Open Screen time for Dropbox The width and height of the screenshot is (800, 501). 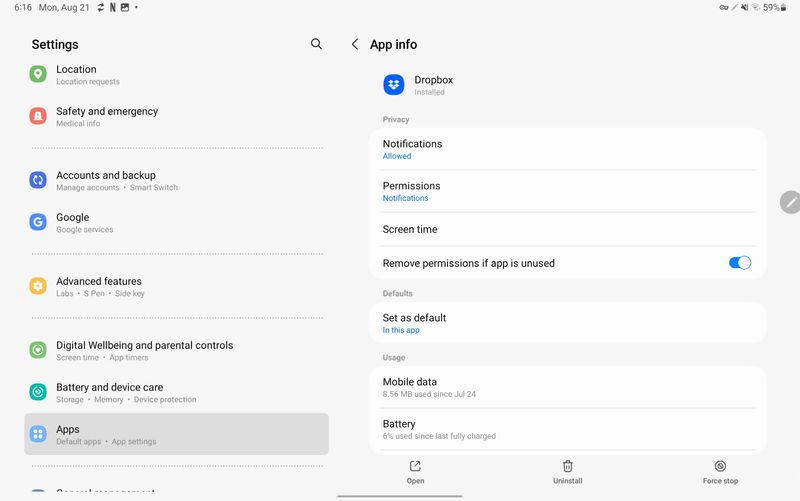point(567,229)
